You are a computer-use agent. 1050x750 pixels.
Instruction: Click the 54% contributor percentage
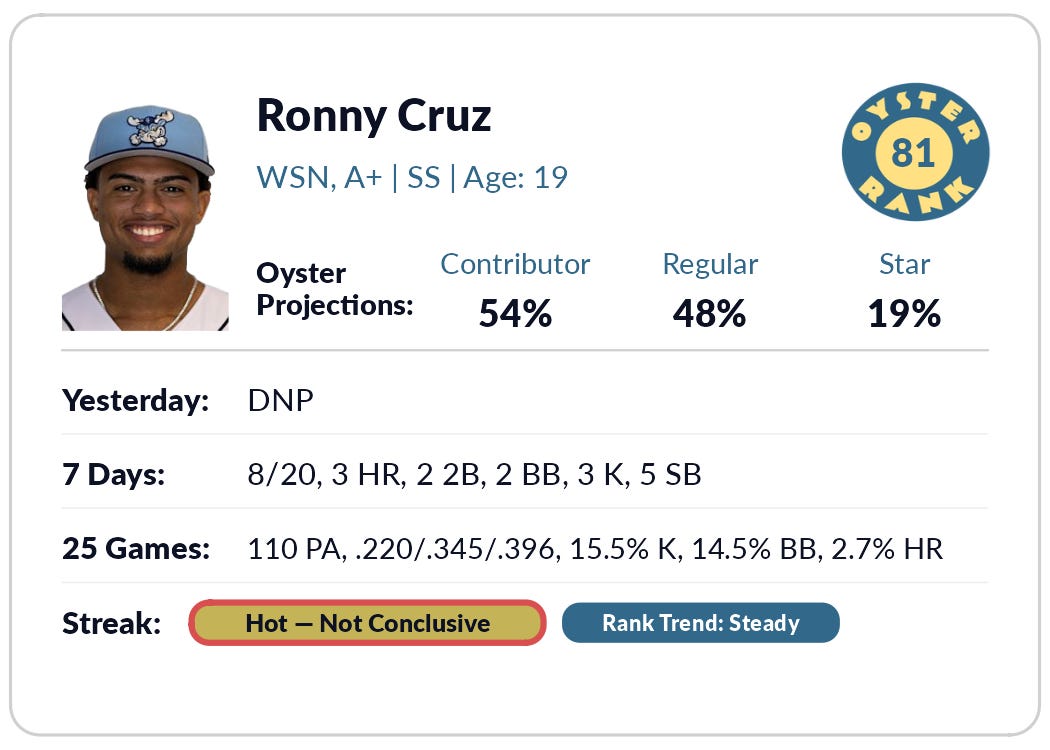pyautogui.click(x=515, y=313)
